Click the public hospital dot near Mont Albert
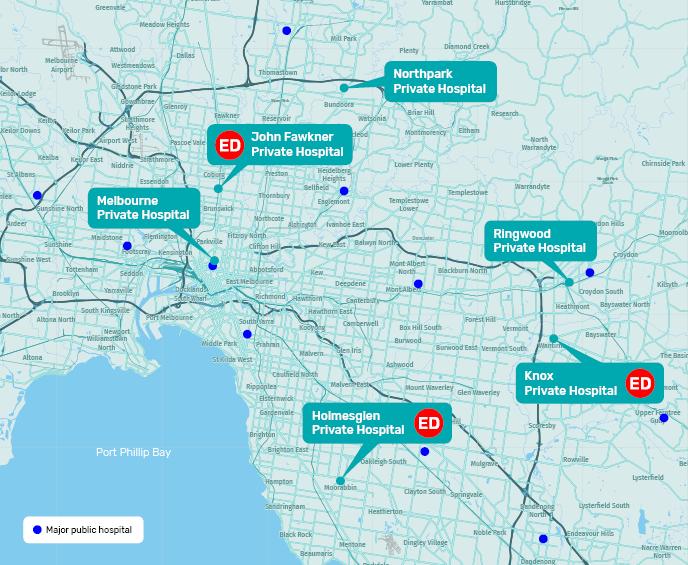This screenshot has width=688, height=565. [418, 284]
